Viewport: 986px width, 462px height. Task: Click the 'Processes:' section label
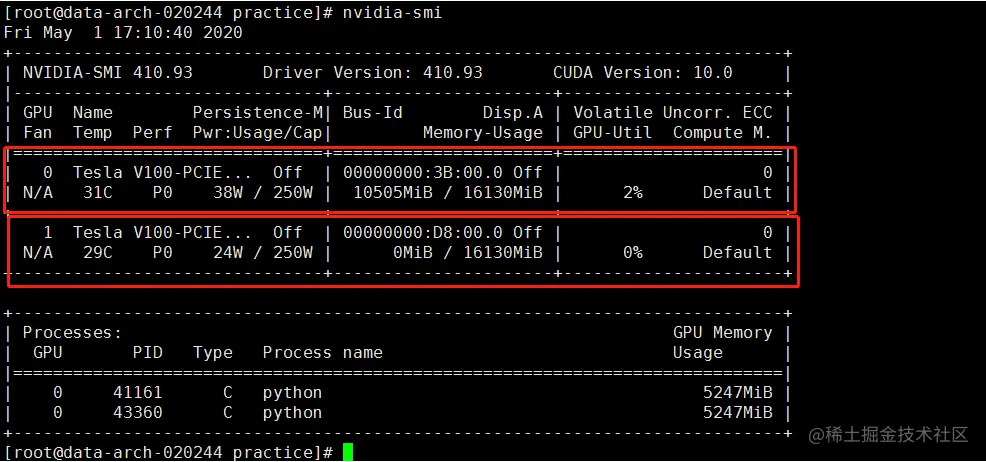click(72, 333)
